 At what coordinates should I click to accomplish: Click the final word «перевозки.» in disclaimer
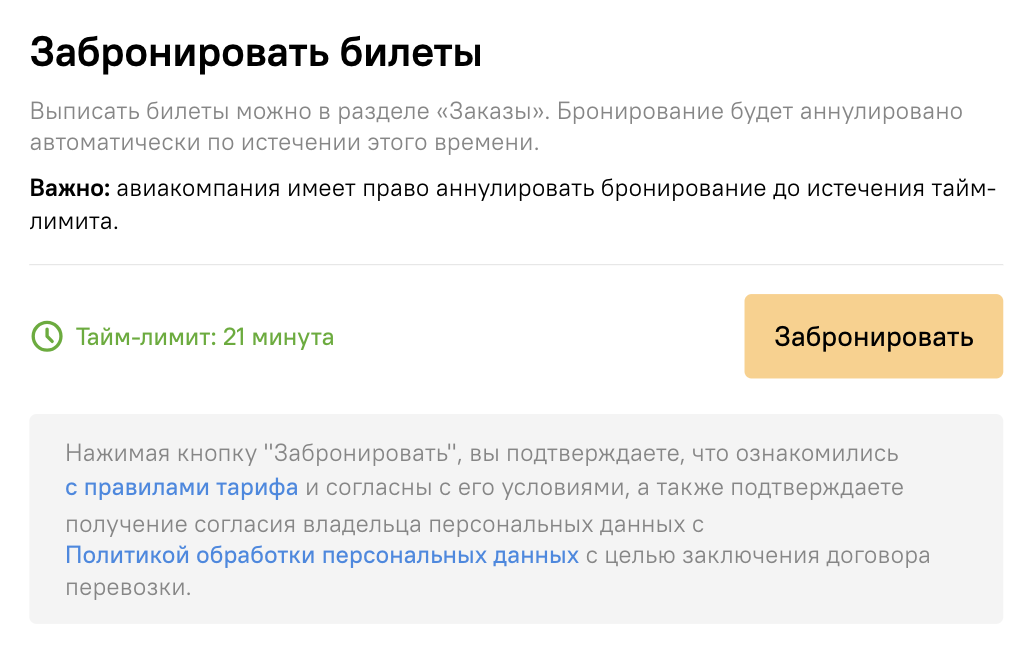click(128, 587)
